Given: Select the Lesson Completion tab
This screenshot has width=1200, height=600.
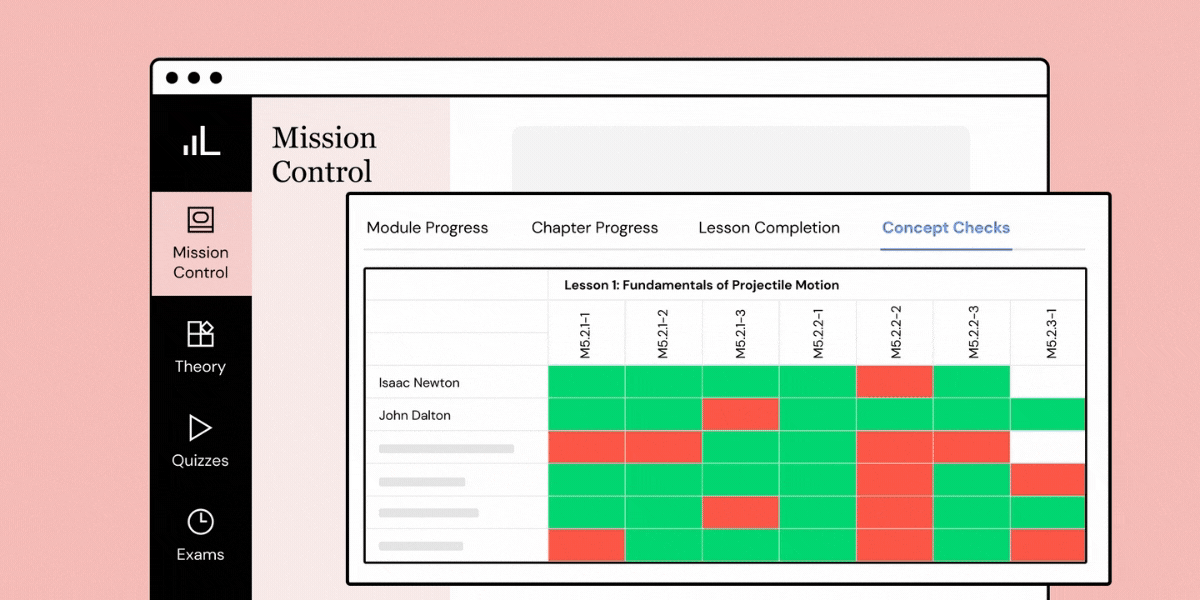Looking at the screenshot, I should [769, 228].
